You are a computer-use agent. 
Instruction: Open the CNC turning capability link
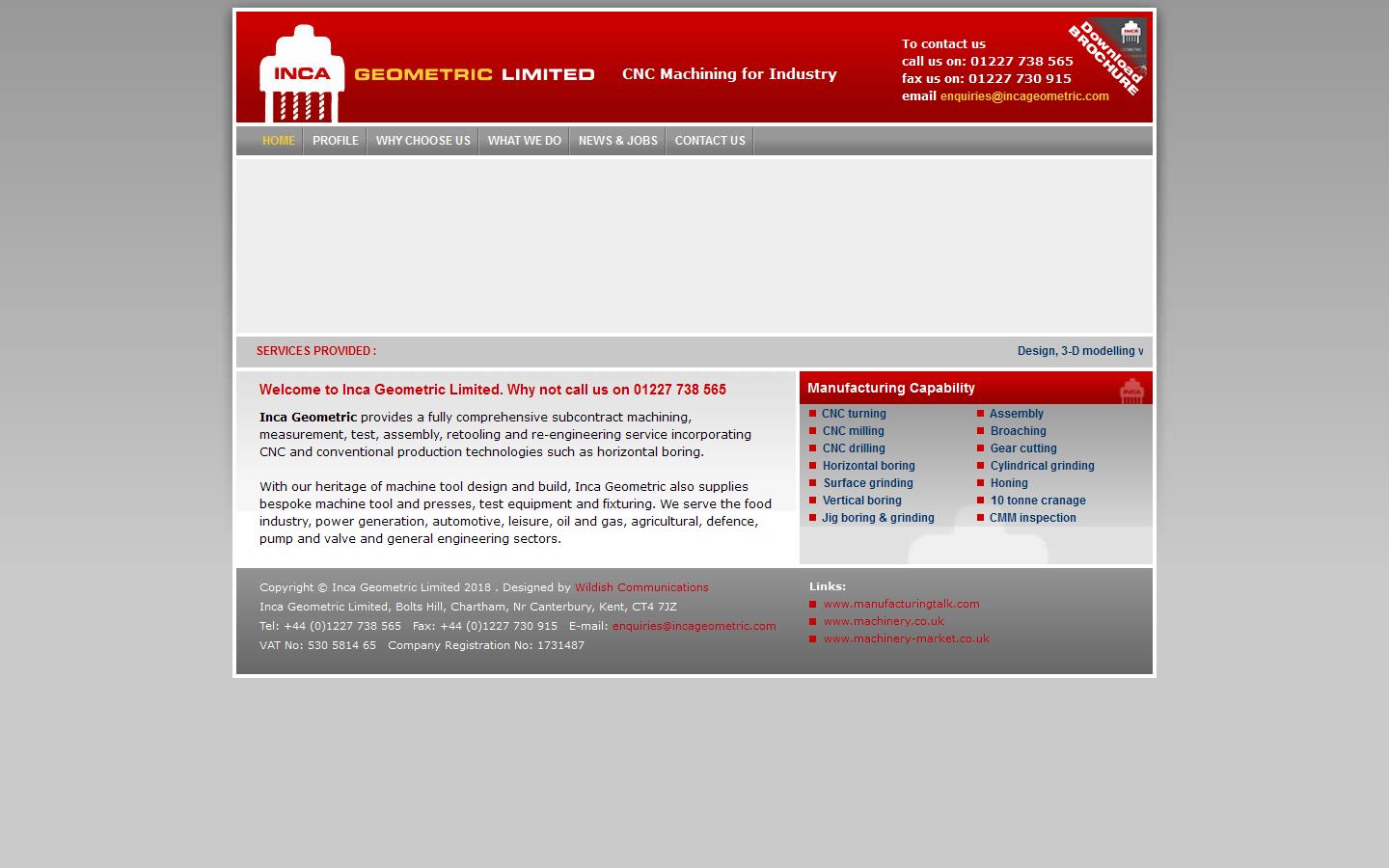[854, 414]
